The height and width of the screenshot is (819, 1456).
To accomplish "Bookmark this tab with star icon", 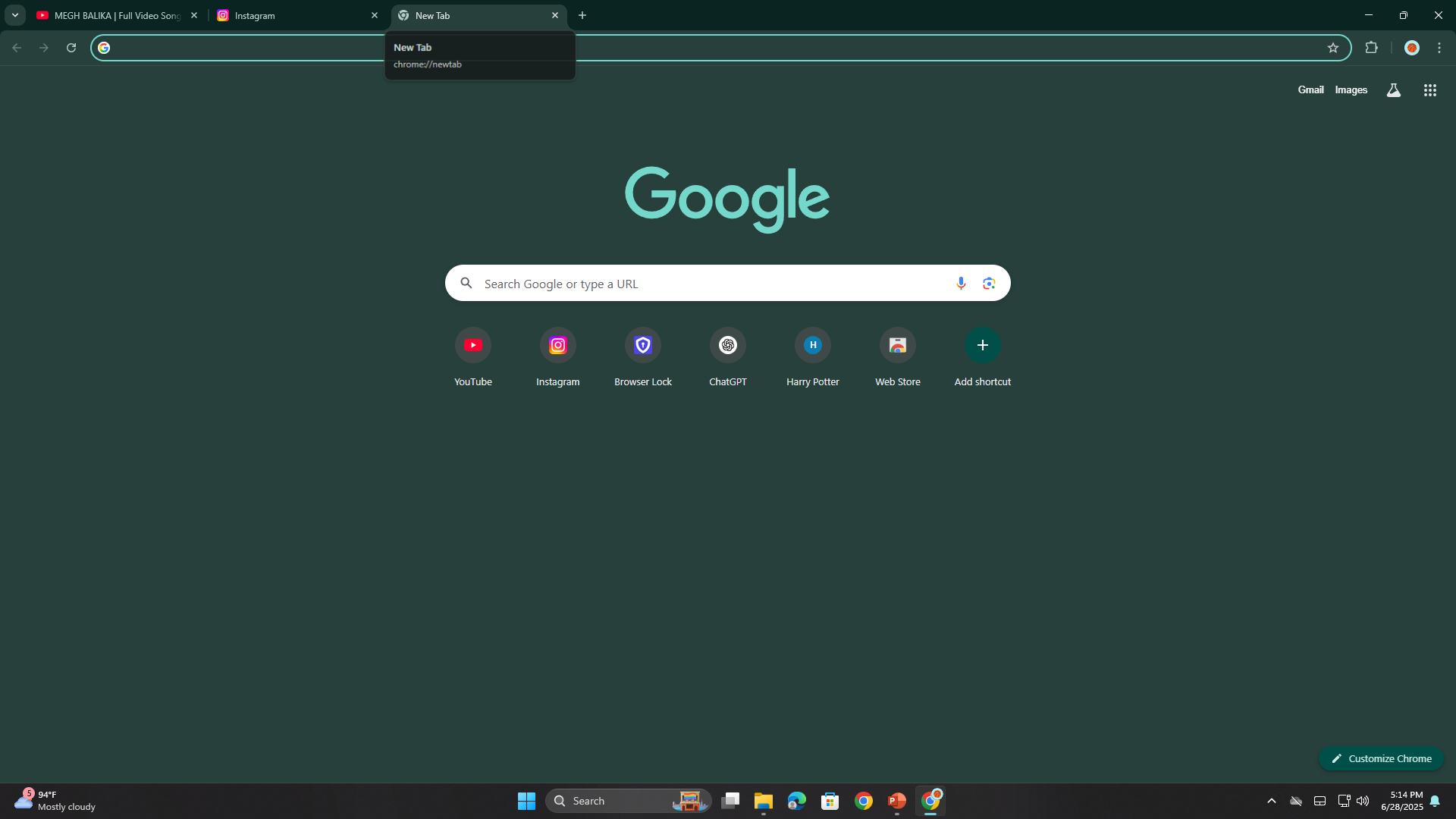I will coord(1333,48).
